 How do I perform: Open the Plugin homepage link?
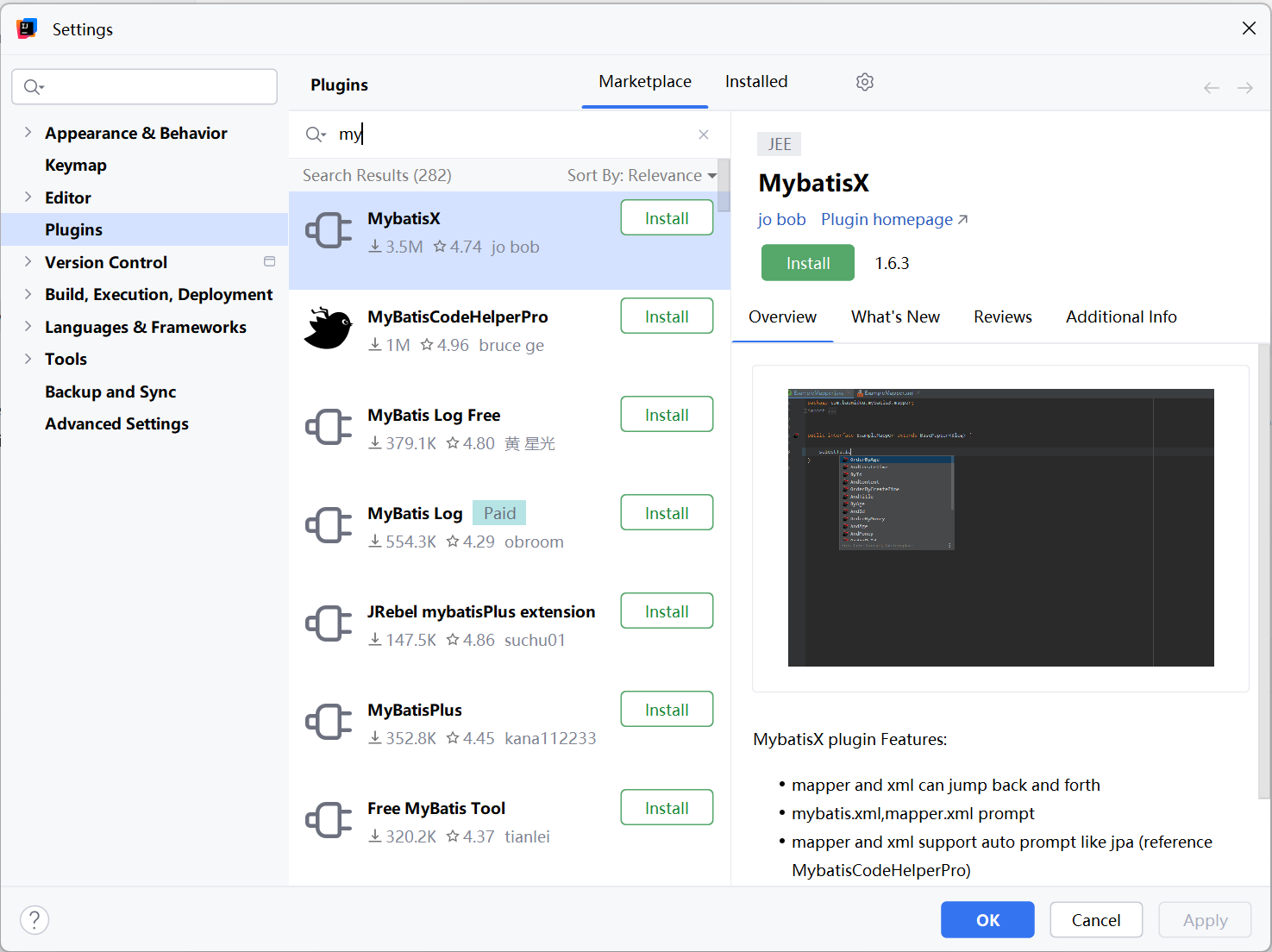[x=894, y=219]
